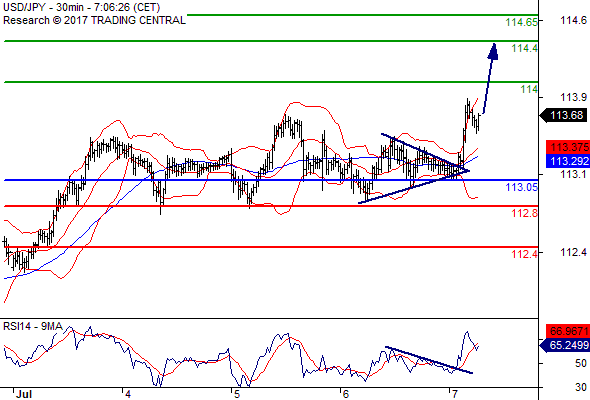Click the navy 65.2499 RSI value tag
590x400 pixels.
(565, 345)
